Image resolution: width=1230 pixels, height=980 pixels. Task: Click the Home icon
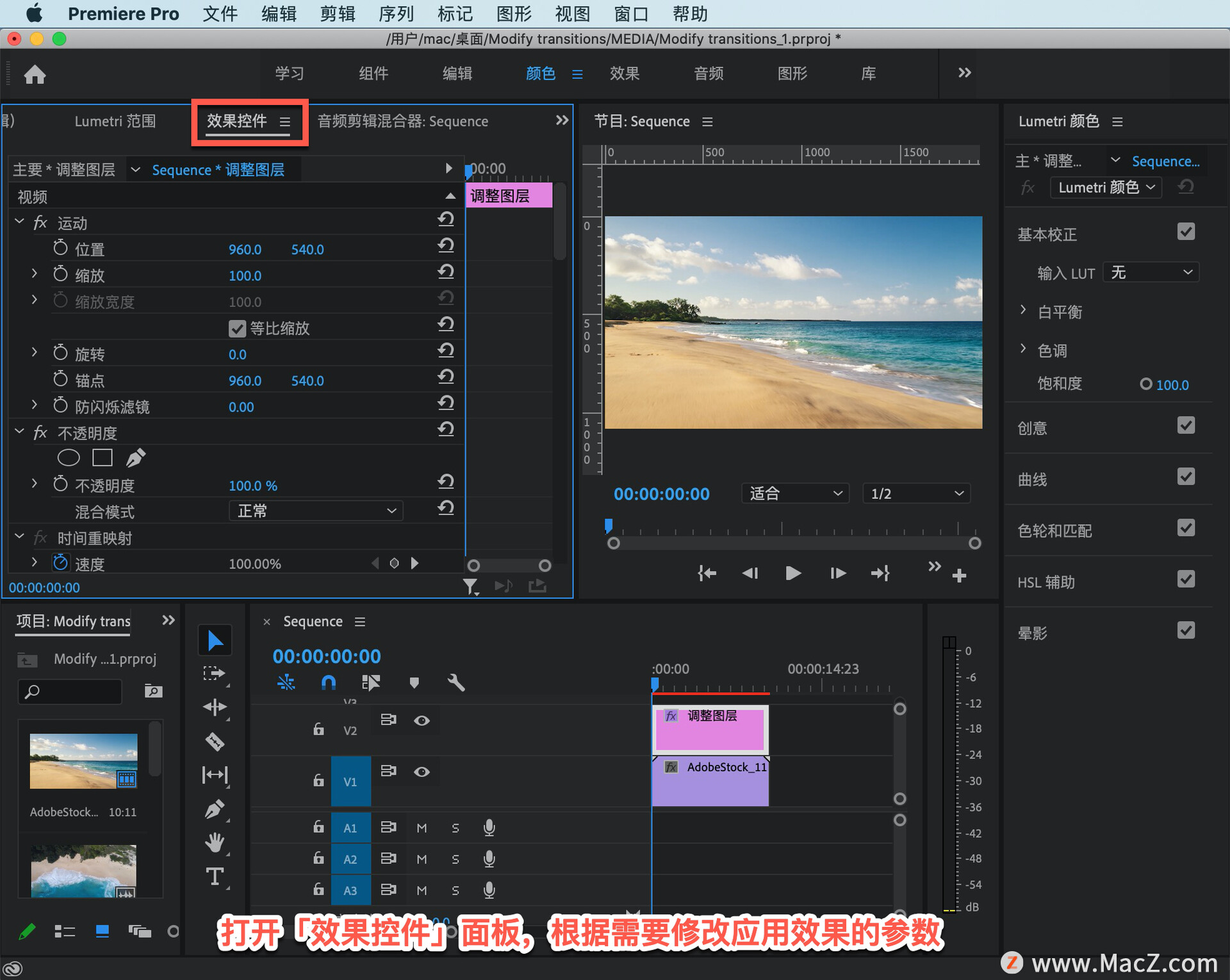[35, 74]
